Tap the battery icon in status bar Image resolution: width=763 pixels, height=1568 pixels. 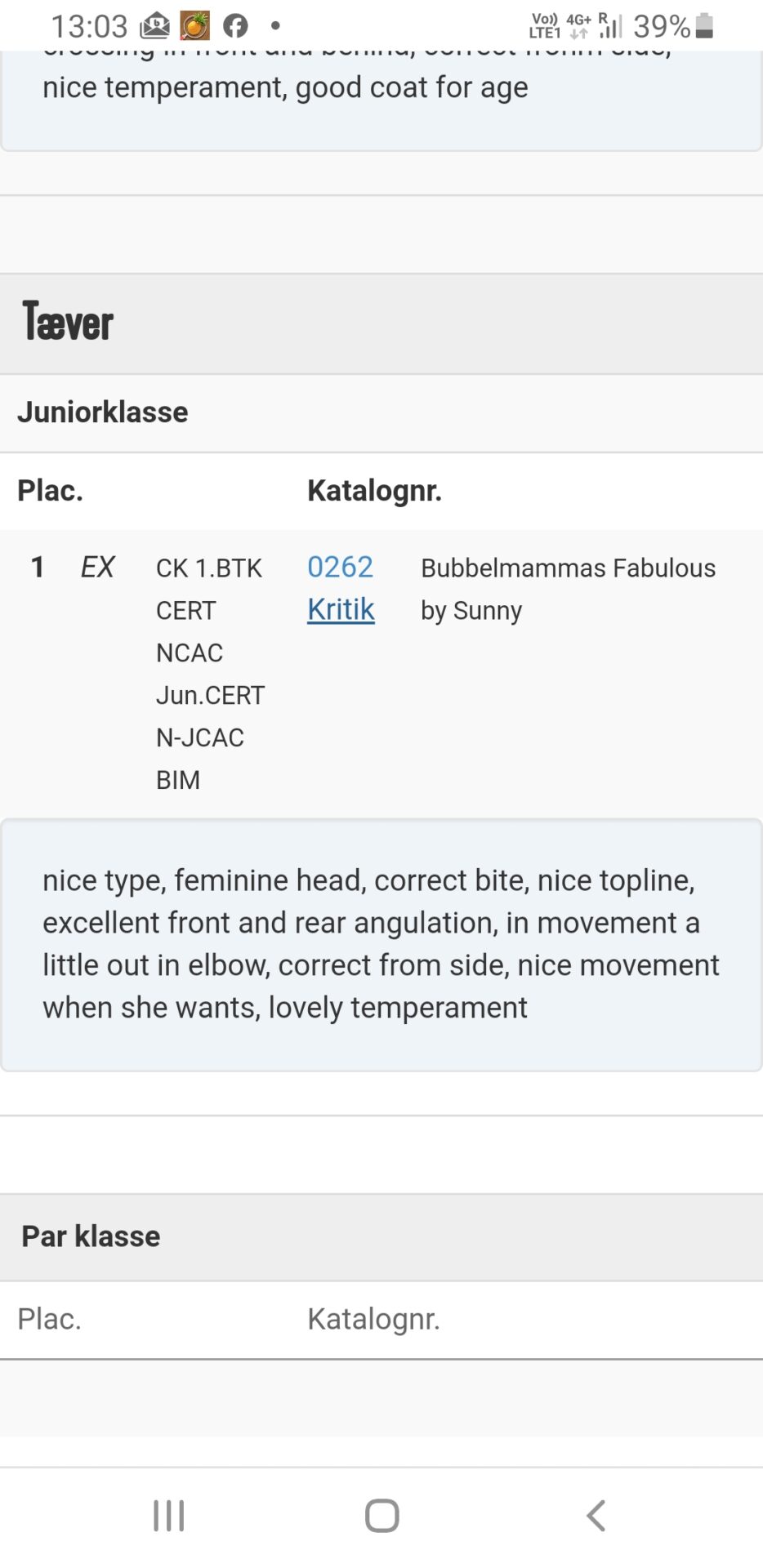(x=705, y=26)
